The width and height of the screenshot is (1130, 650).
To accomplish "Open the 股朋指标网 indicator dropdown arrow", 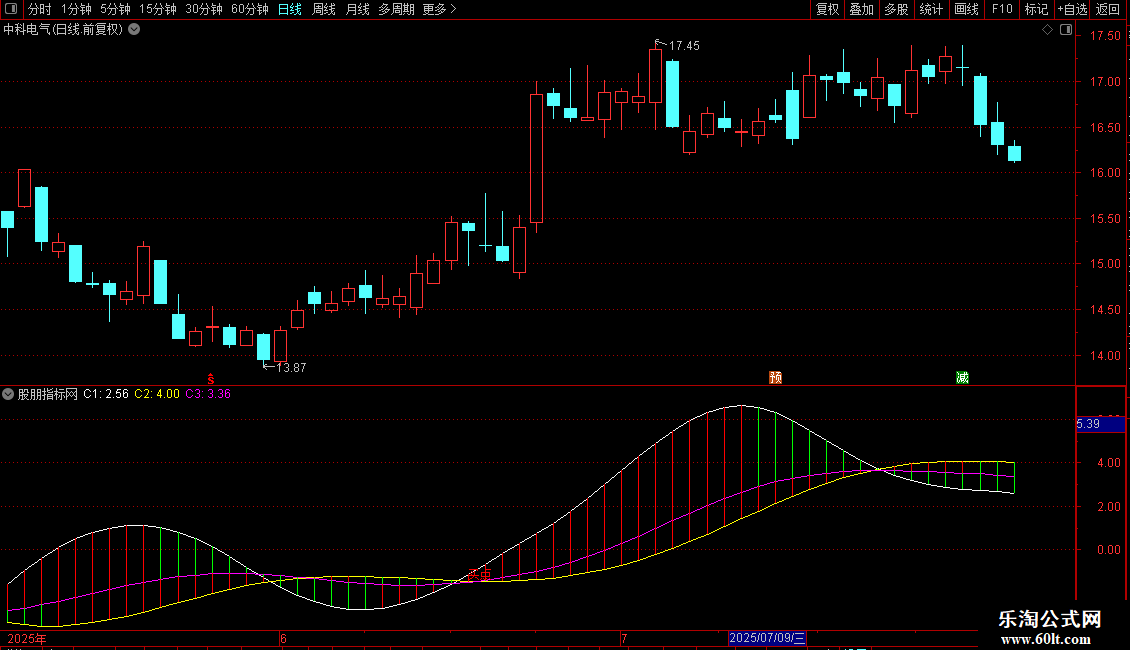I will pos(8,394).
